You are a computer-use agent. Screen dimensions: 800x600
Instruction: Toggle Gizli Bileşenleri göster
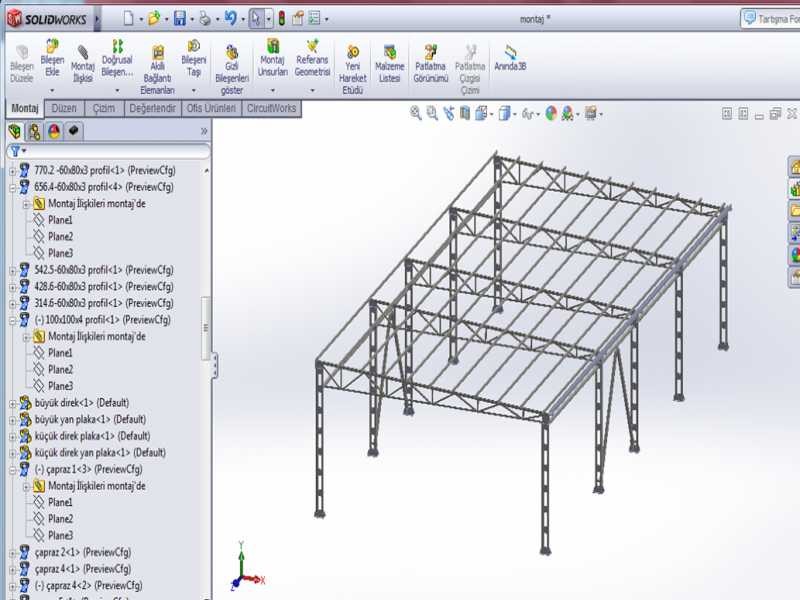tap(232, 63)
